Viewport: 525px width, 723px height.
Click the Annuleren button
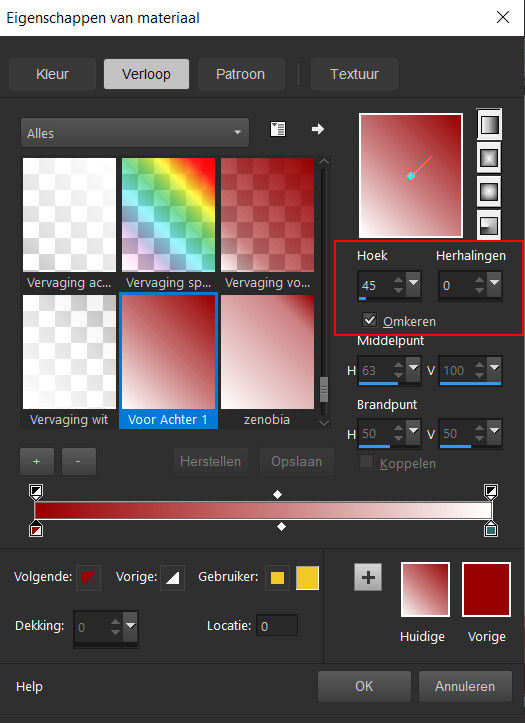pyautogui.click(x=465, y=686)
